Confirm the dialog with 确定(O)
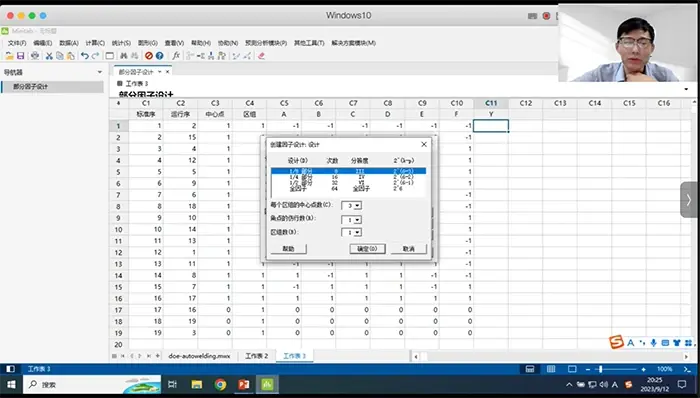The image size is (700, 398). point(367,249)
